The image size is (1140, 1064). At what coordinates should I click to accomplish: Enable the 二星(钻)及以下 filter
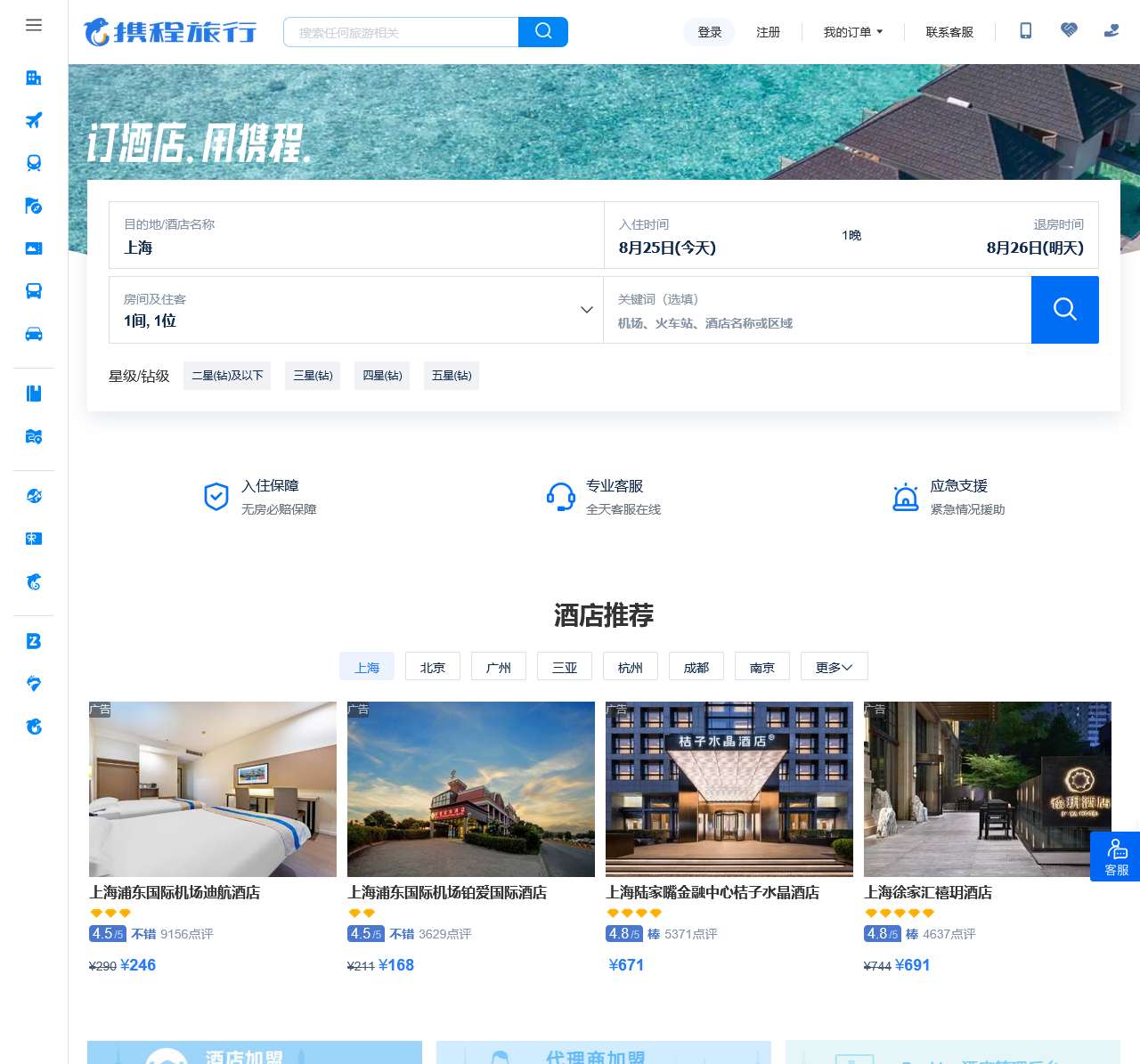point(226,376)
